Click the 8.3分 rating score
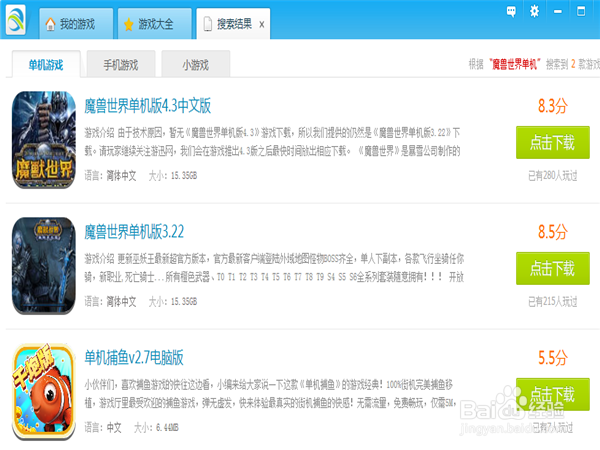The width and height of the screenshot is (600, 450). pos(553,106)
